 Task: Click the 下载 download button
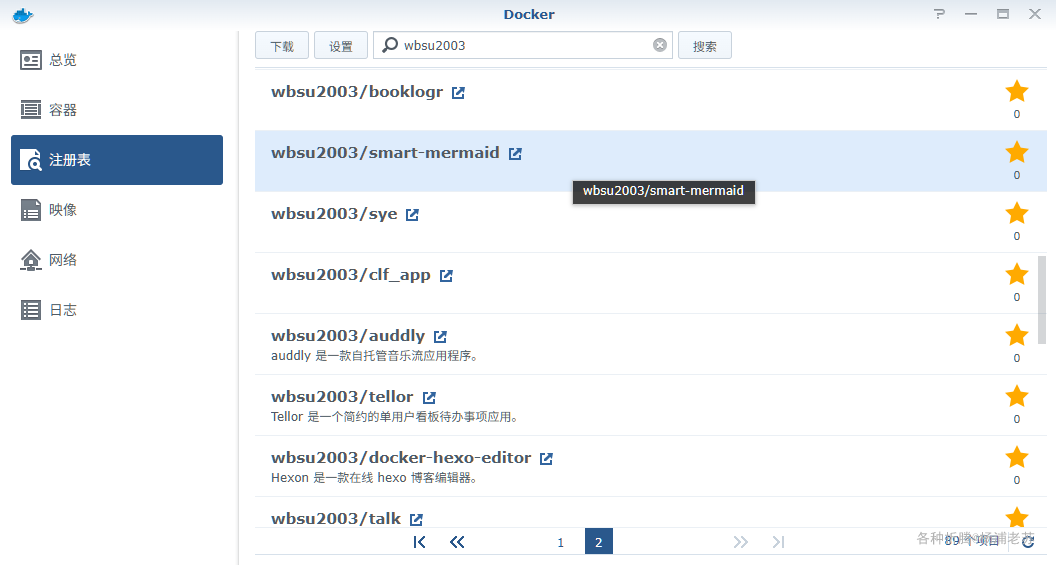282,45
